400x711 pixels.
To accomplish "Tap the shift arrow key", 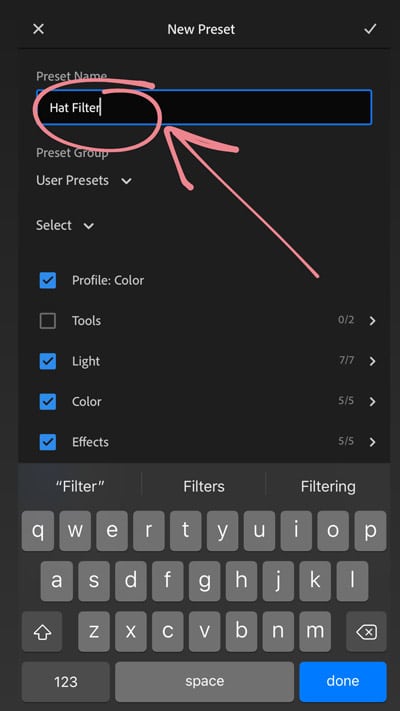I will pyautogui.click(x=42, y=632).
